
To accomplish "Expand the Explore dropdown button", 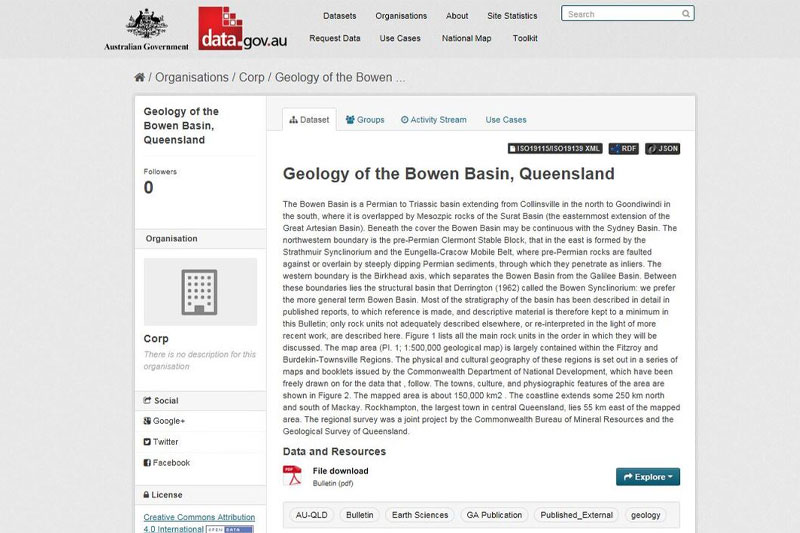I will pos(648,477).
